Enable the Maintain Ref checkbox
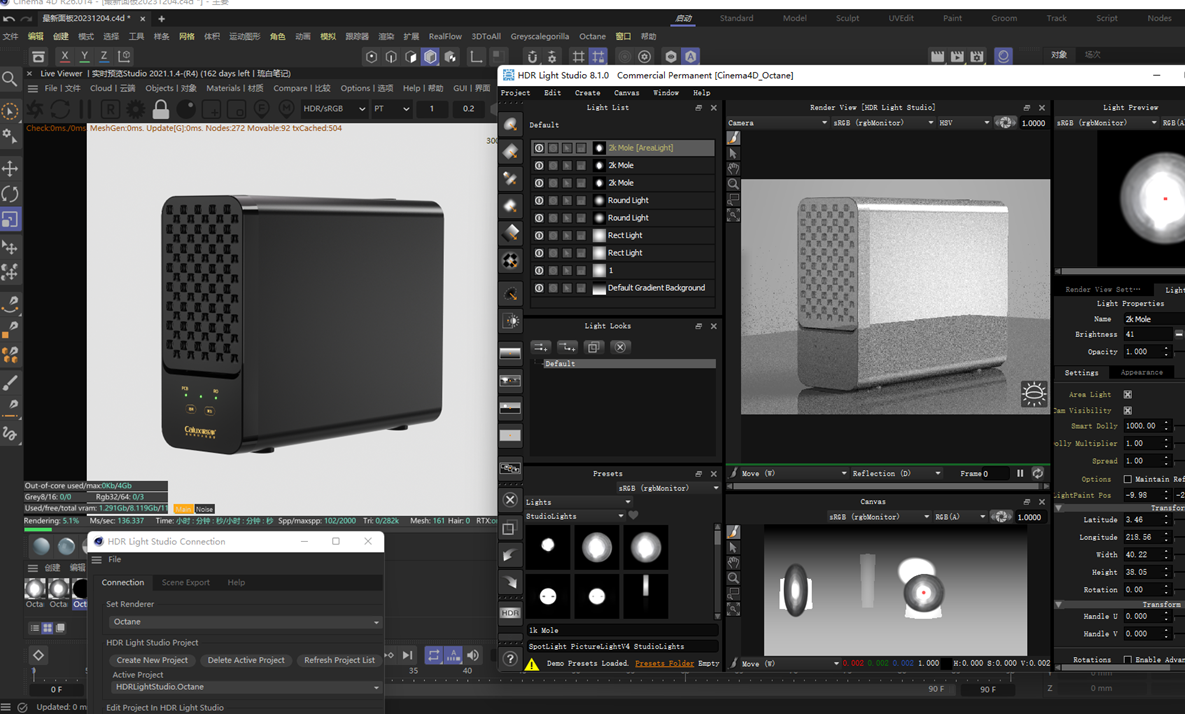This screenshot has width=1185, height=714. (x=1128, y=479)
